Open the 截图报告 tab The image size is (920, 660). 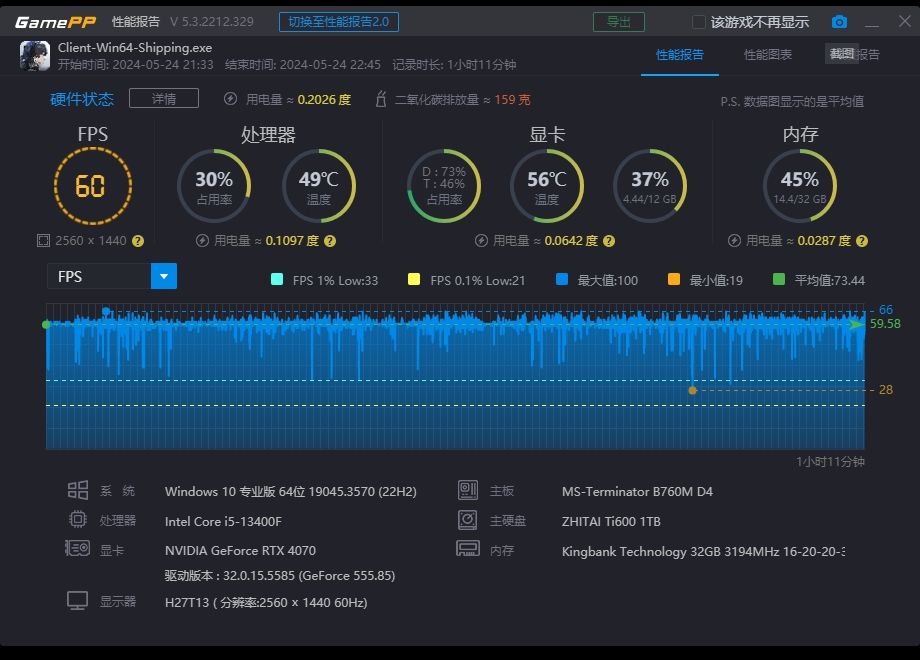(x=854, y=55)
